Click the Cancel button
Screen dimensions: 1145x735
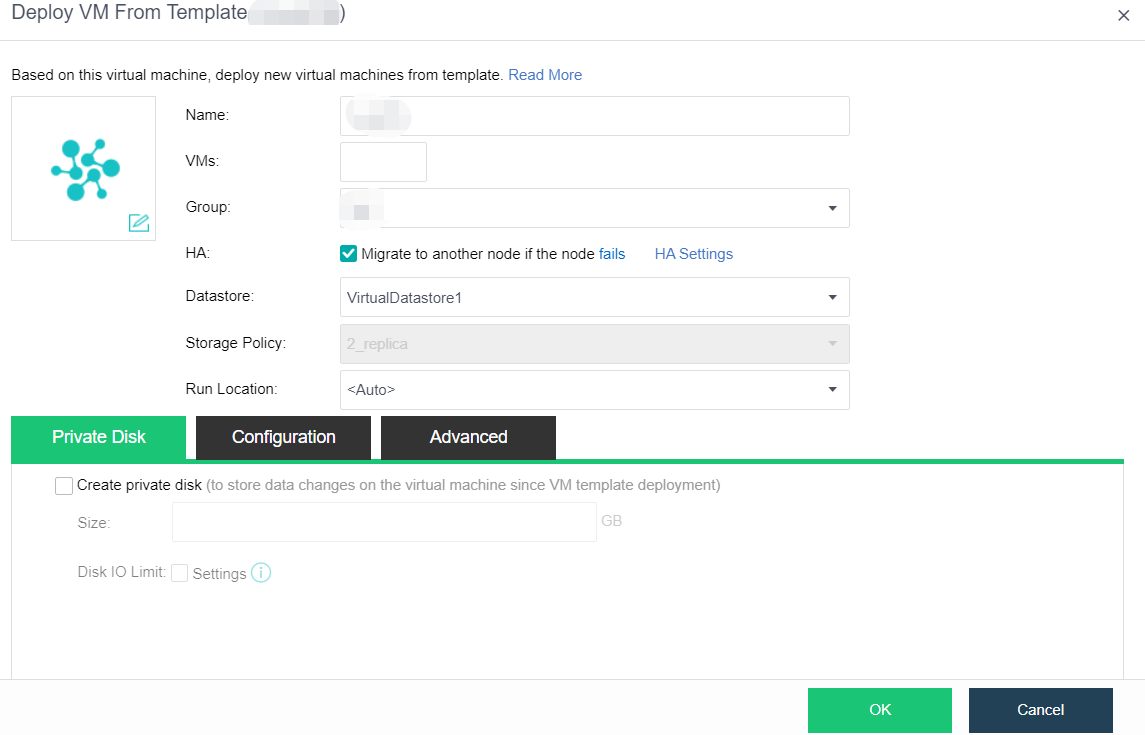(x=1040, y=710)
